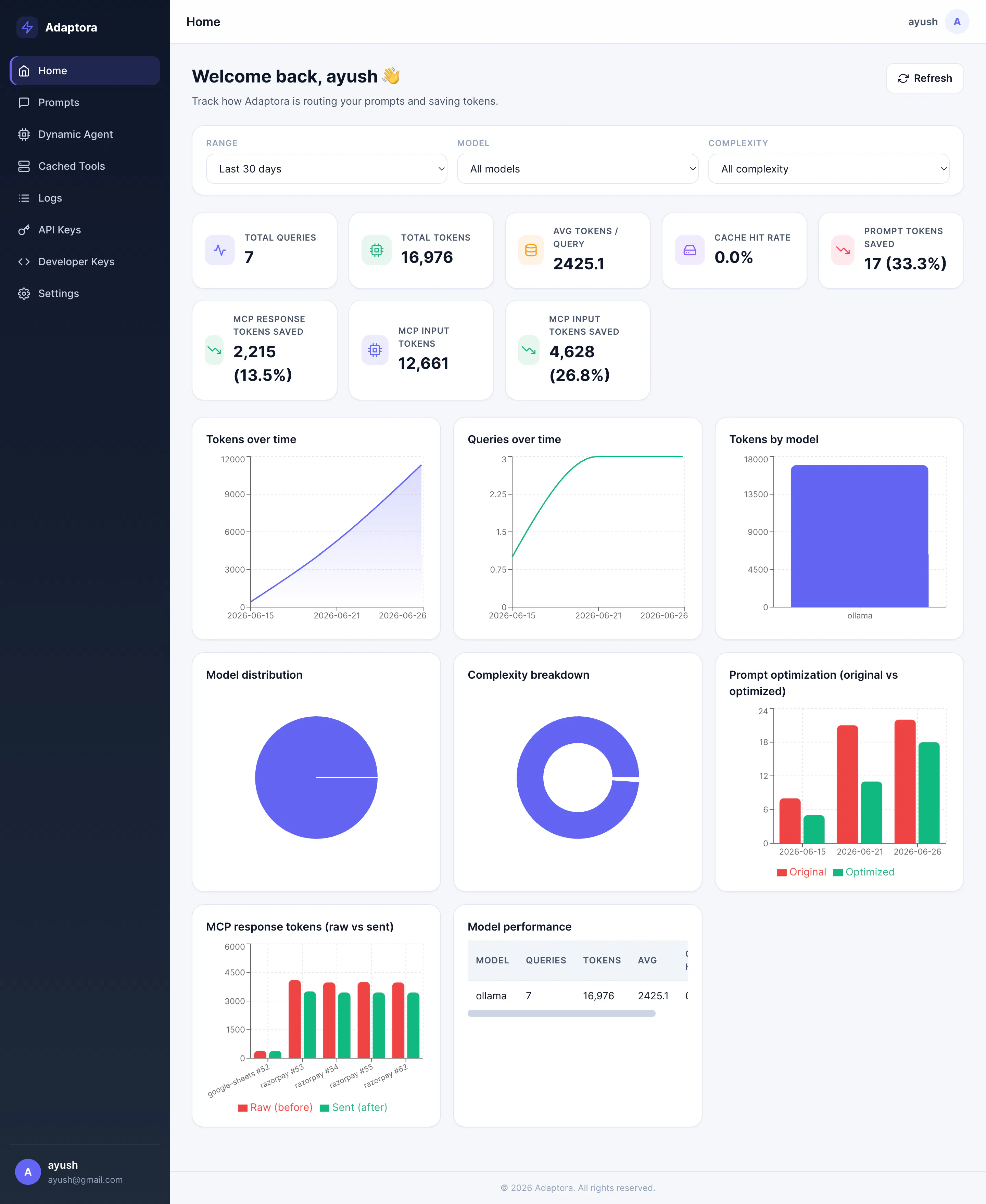The image size is (986, 1204).
Task: Click the ayush username in top bar
Action: click(922, 22)
